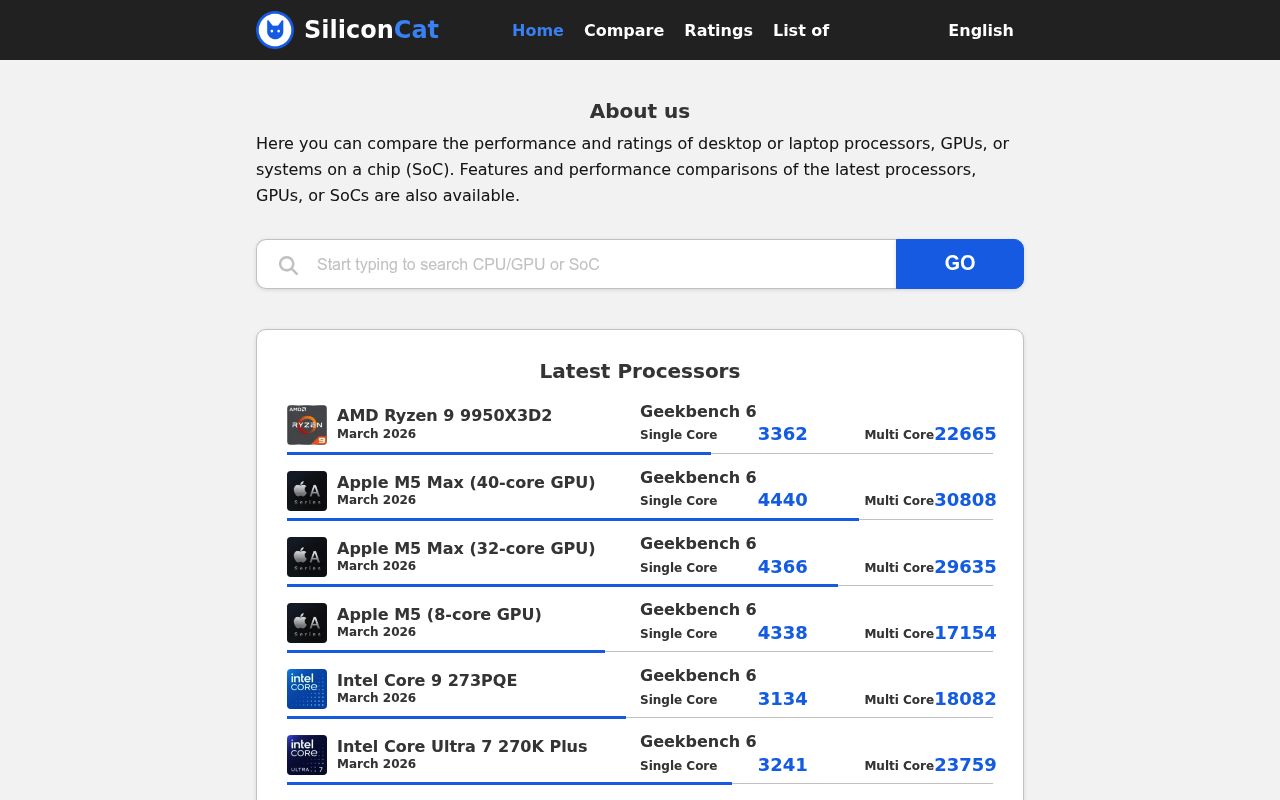Open Apple M5 Max (32-core GPU) link
This screenshot has height=800, width=1280.
pos(466,548)
